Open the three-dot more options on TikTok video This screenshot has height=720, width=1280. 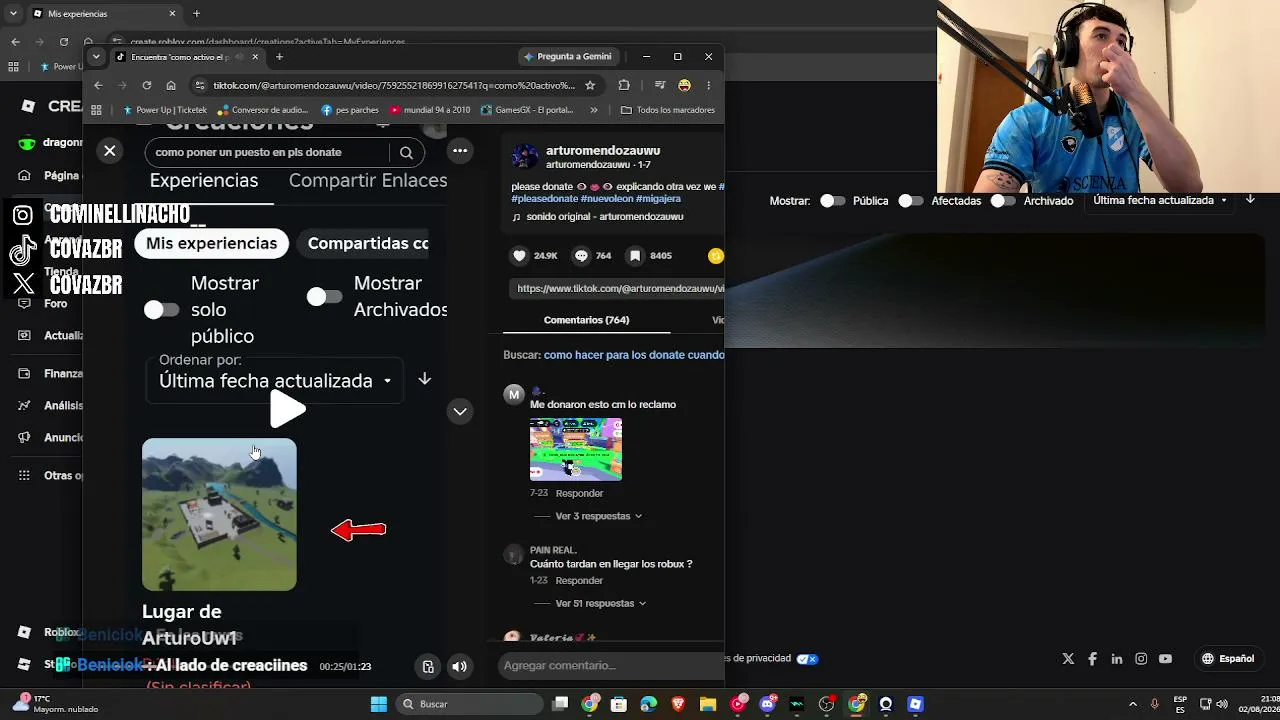(460, 151)
